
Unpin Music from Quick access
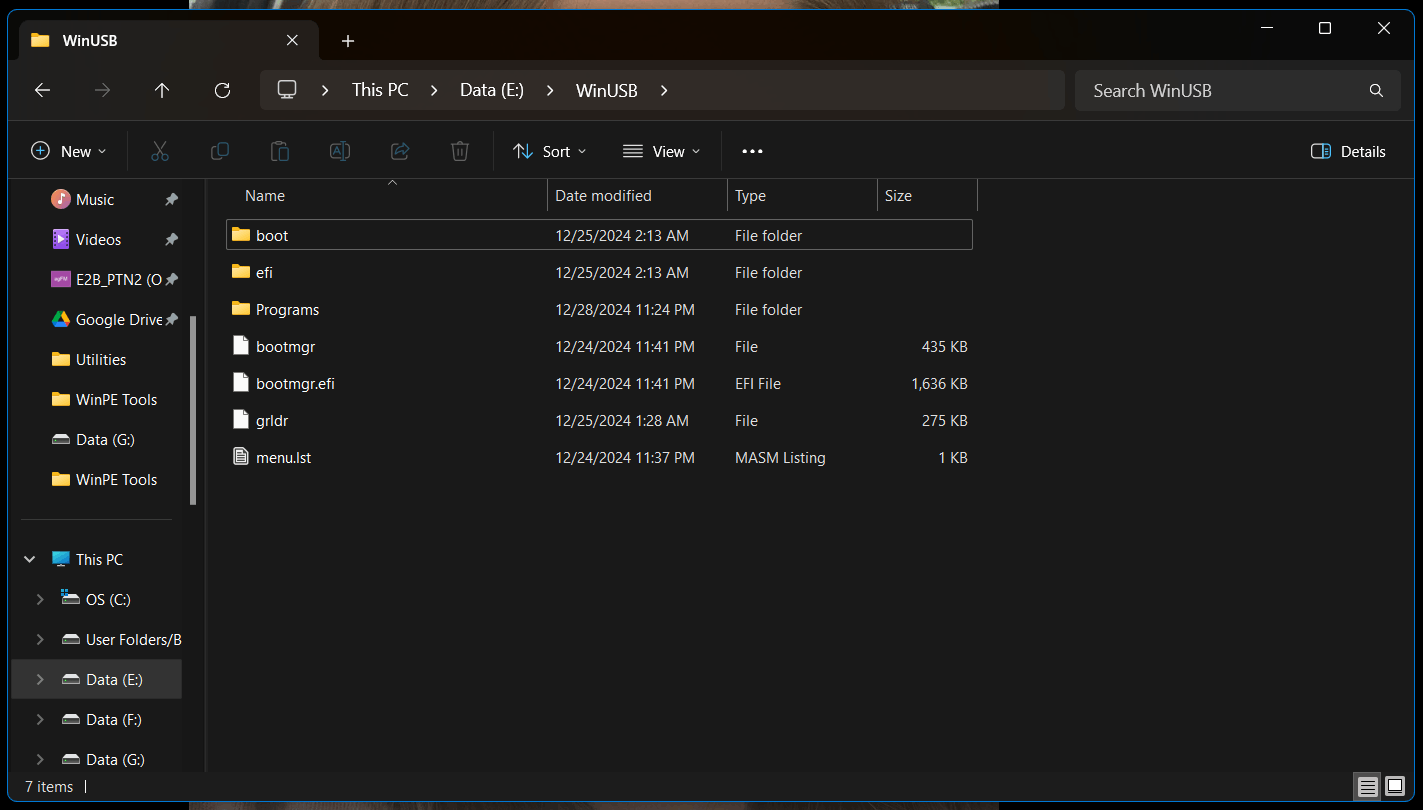tap(171, 200)
